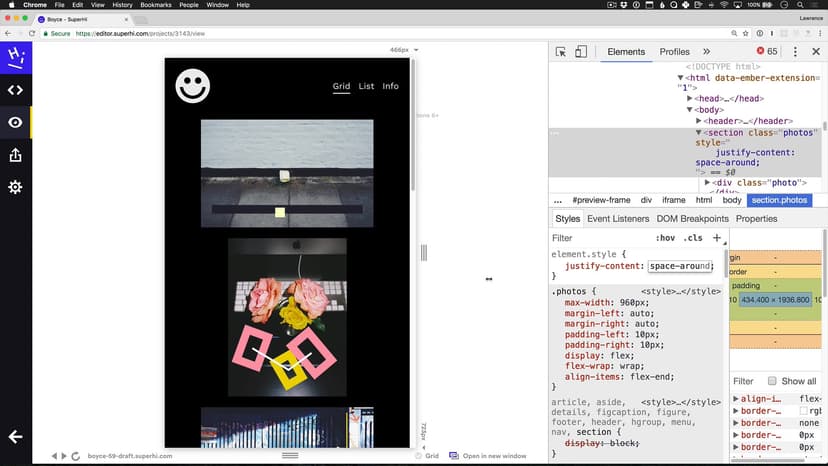Toggle the Grid overlay option
Viewport: 828px width, 466px height.
click(x=426, y=456)
